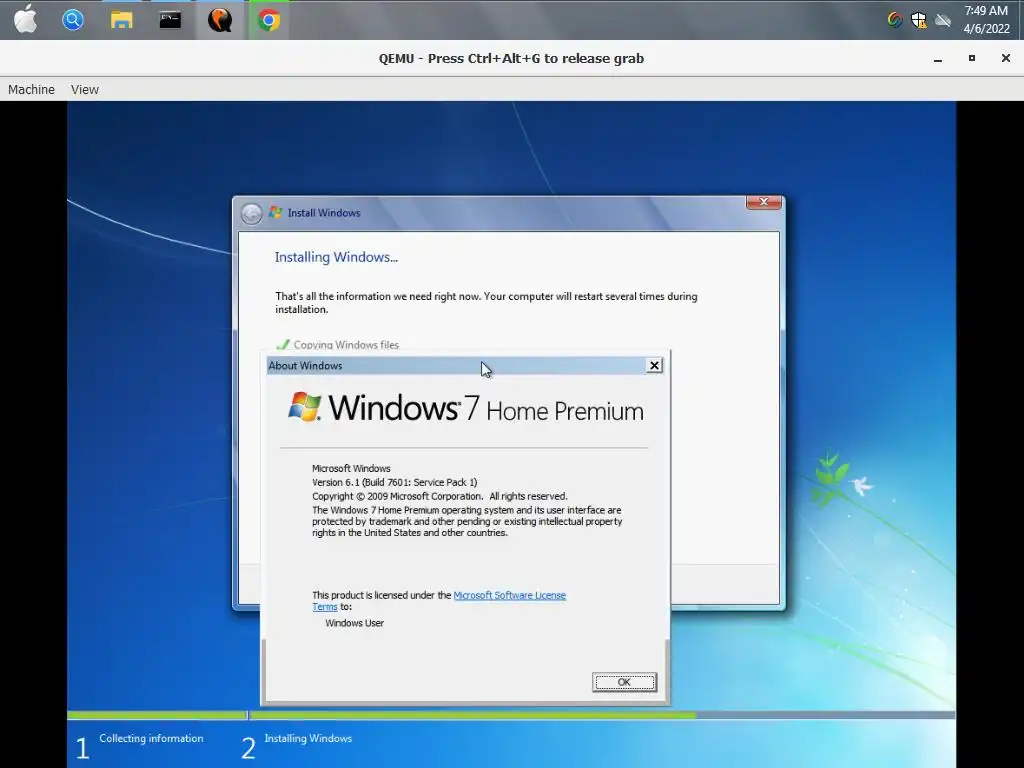Click the QEMU window title text

(x=511, y=59)
